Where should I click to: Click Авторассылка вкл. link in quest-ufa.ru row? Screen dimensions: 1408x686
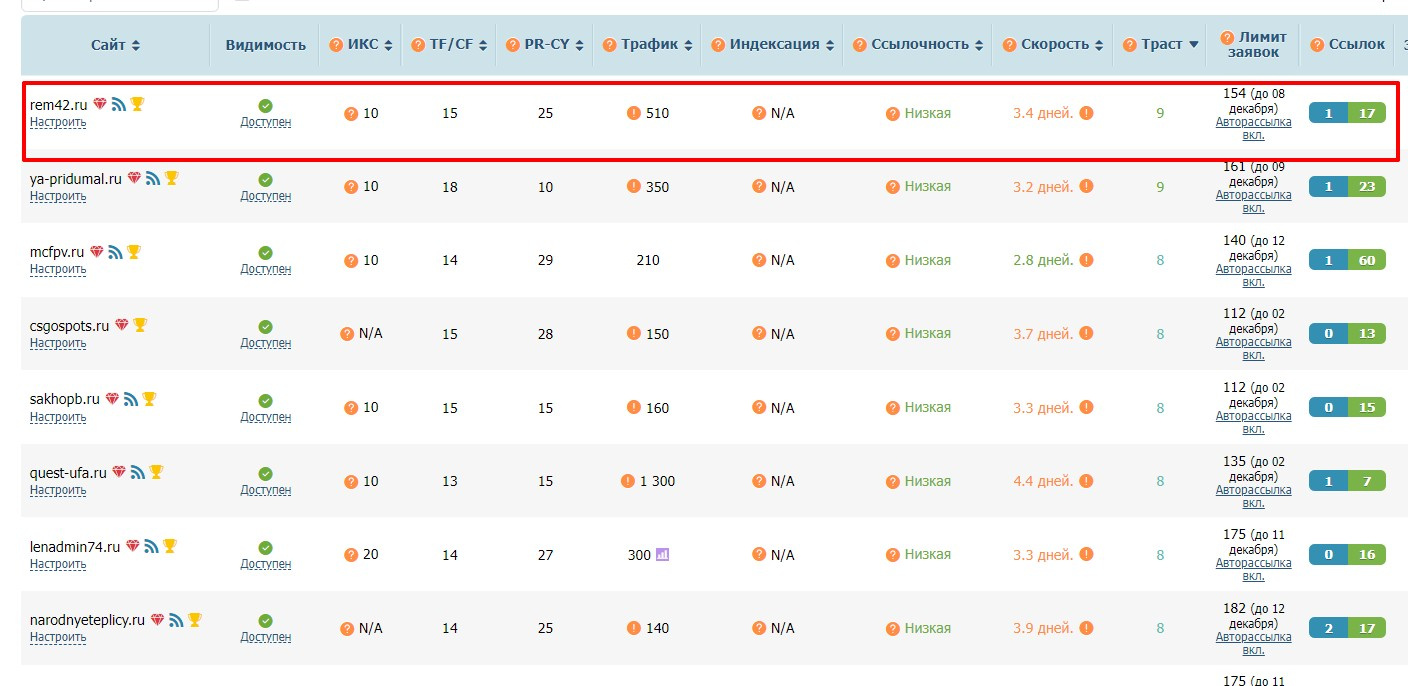pos(1254,496)
